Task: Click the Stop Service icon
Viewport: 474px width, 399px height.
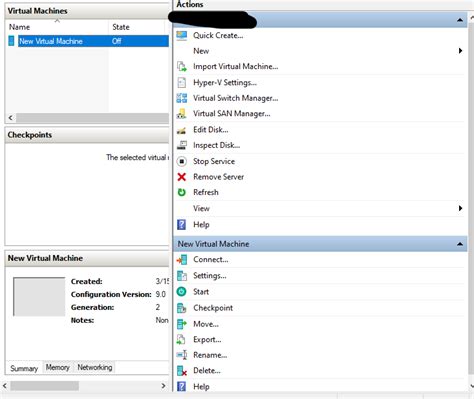Action: (182, 161)
